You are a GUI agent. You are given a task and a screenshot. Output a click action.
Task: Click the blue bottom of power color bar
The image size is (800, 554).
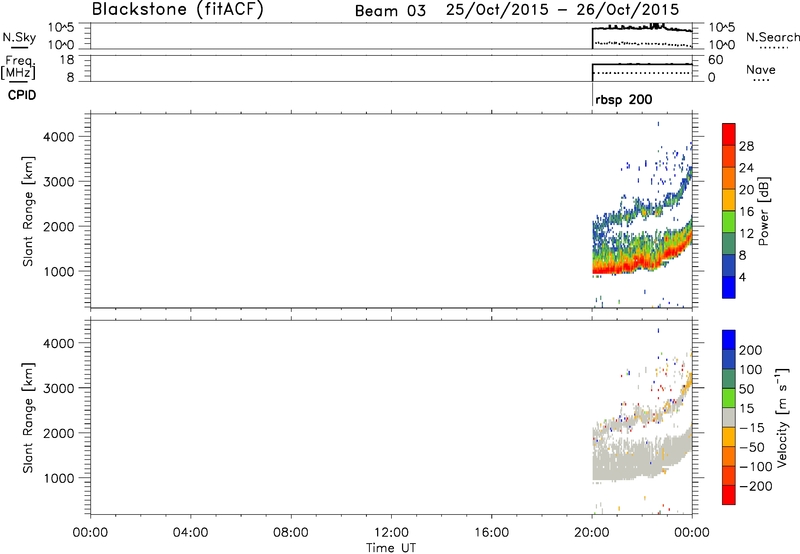coord(729,287)
